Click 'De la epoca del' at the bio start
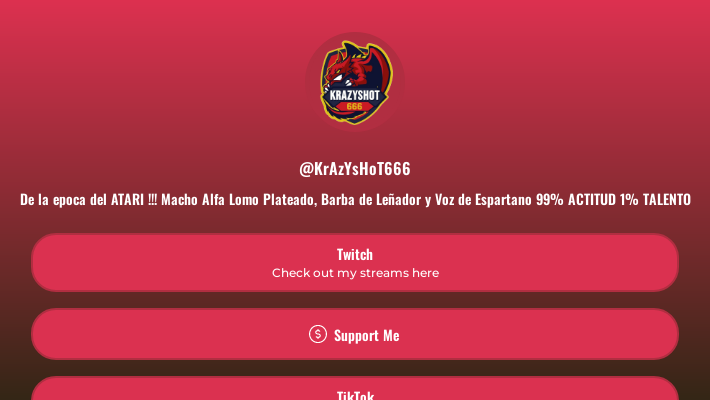710x400 pixels. click(x=64, y=200)
